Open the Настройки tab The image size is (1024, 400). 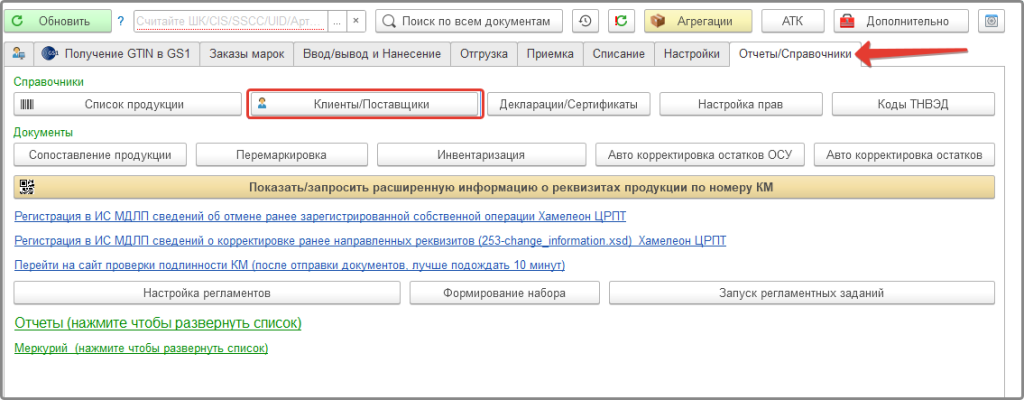click(x=692, y=54)
